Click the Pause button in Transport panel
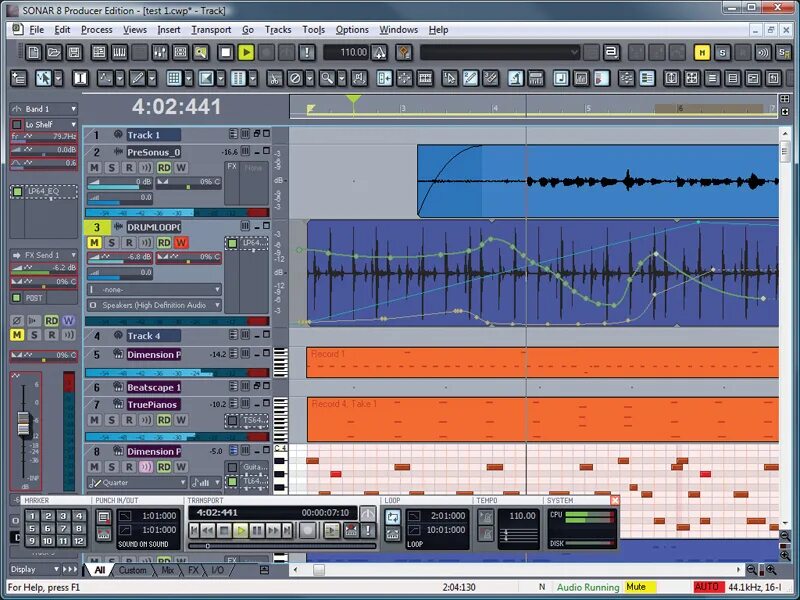 tap(257, 531)
